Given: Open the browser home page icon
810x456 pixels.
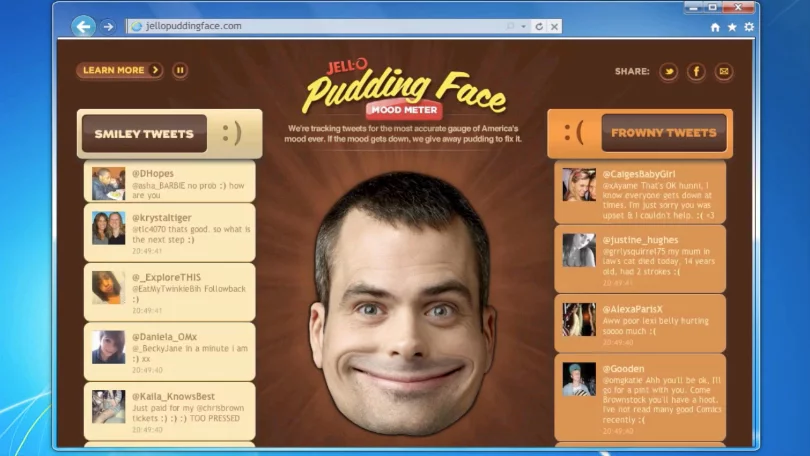Looking at the screenshot, I should coord(715,27).
